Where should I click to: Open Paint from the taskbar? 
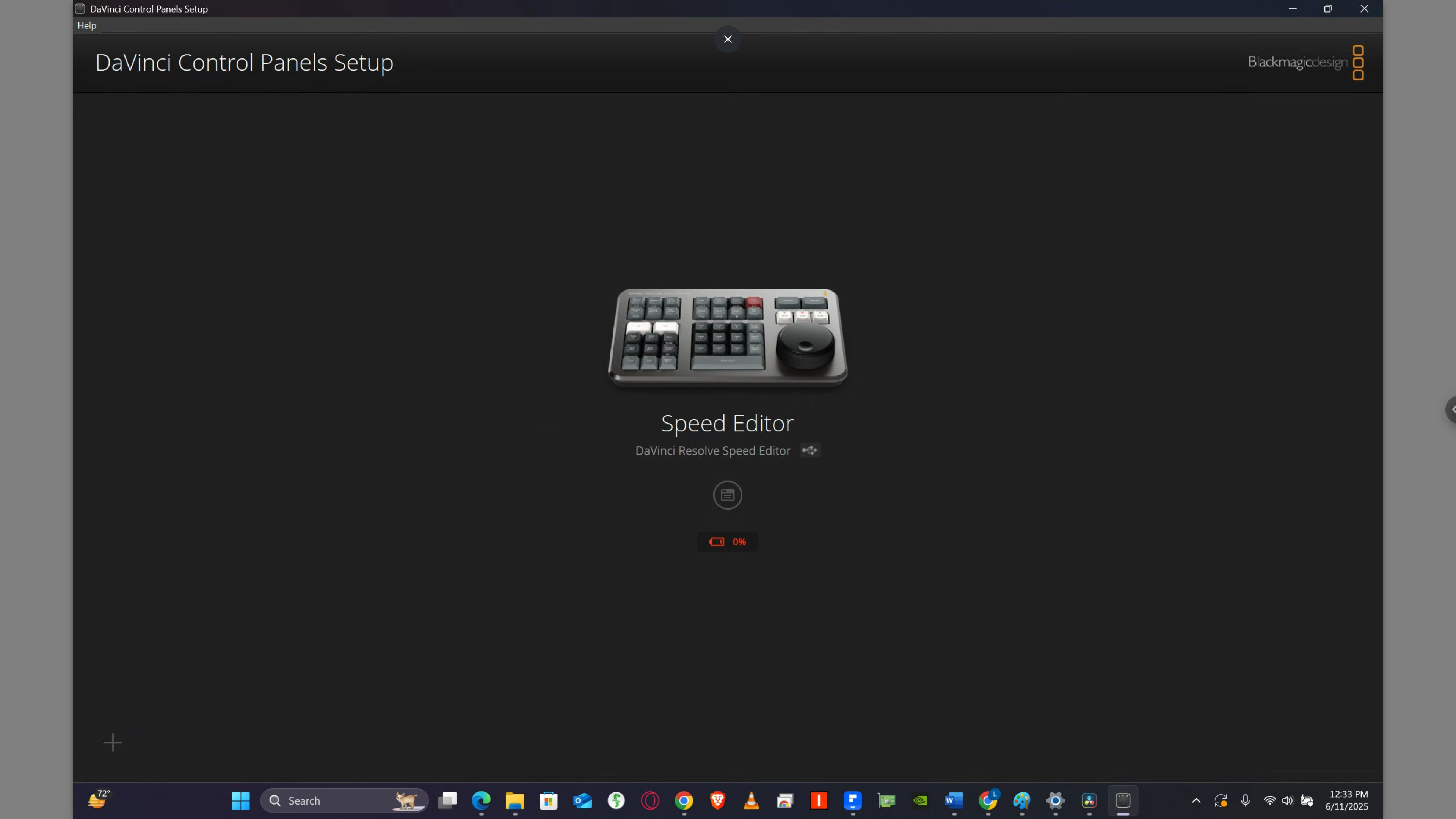tap(1022, 800)
